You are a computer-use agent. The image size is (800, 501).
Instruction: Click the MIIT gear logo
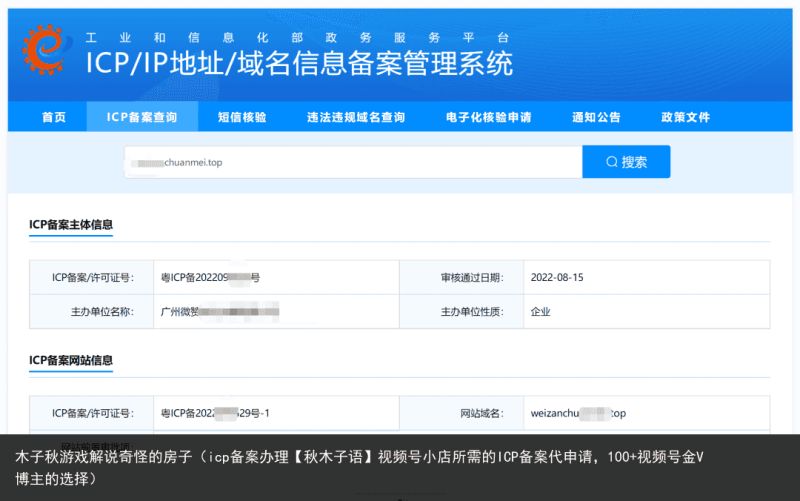[45, 49]
